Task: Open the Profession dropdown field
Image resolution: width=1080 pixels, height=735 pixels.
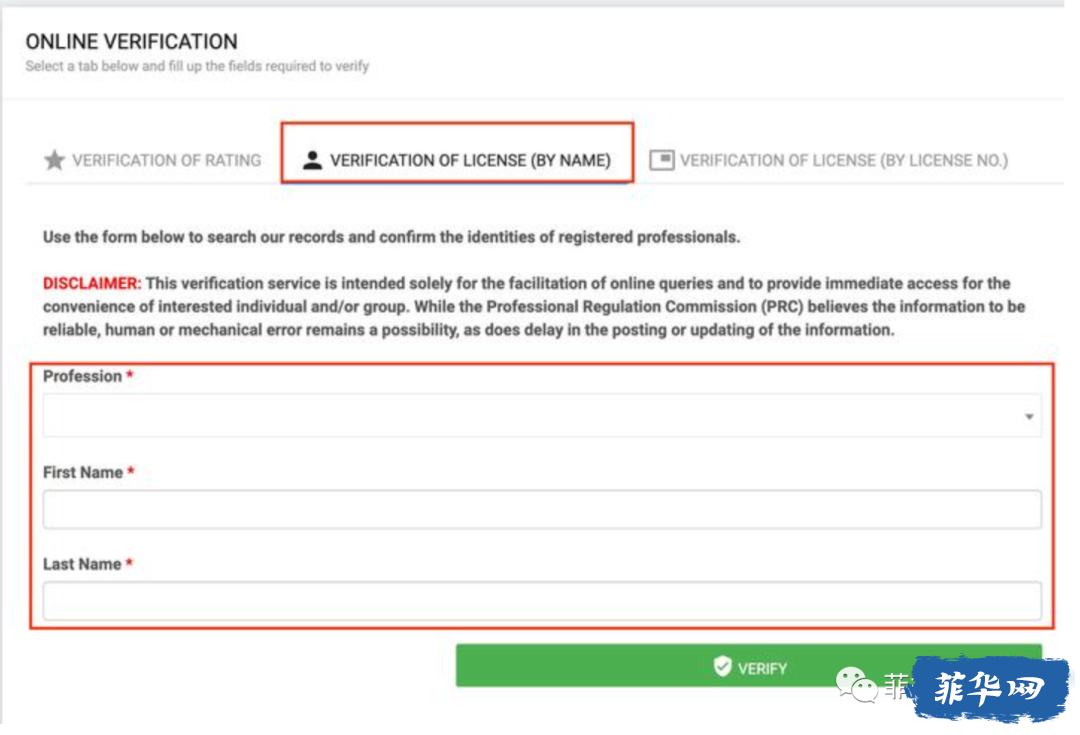Action: 542,415
